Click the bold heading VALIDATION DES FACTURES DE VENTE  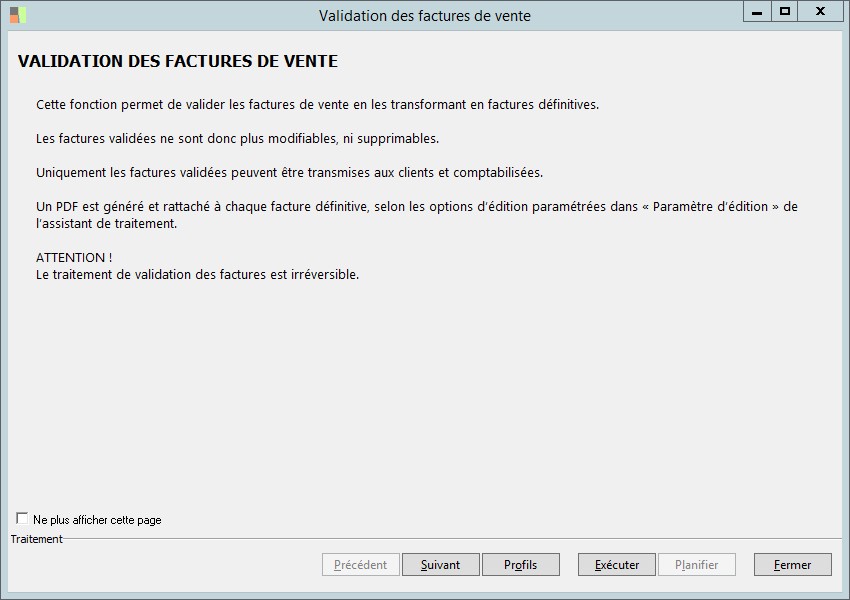(178, 62)
